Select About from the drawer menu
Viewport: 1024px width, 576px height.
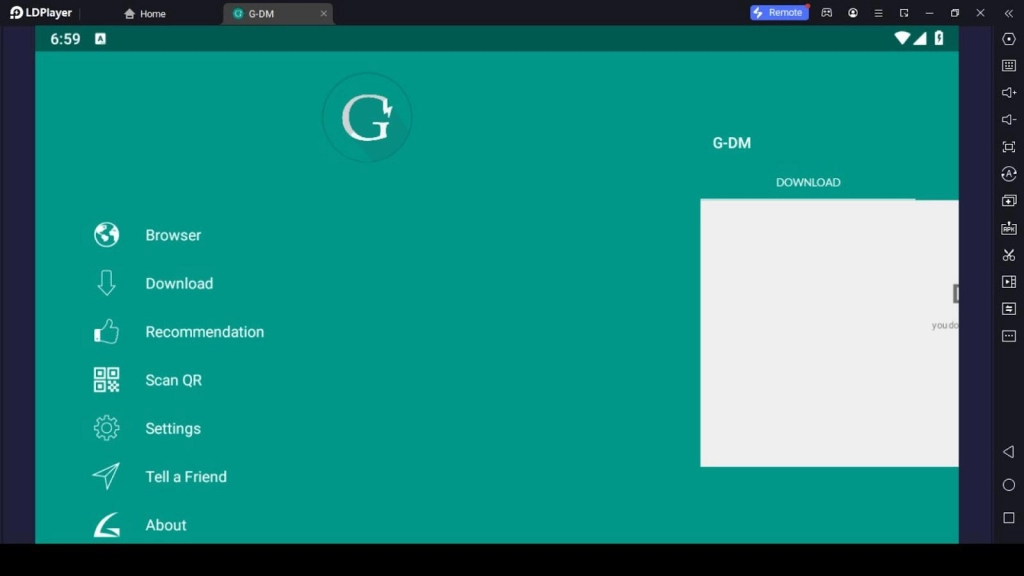[x=105, y=524]
